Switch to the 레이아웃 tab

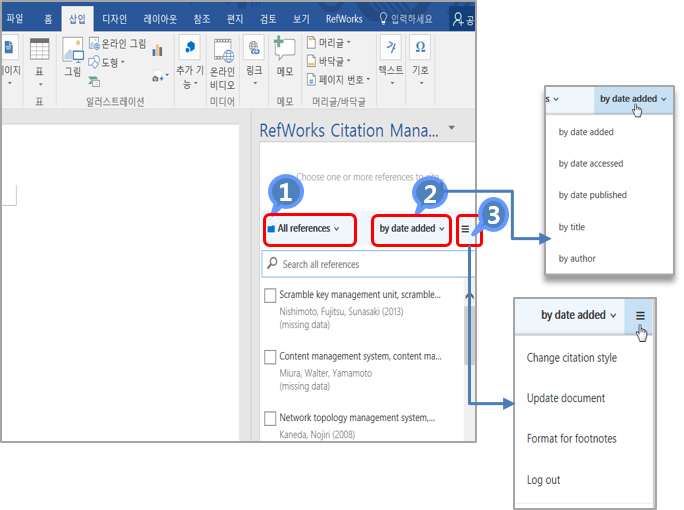click(x=160, y=19)
